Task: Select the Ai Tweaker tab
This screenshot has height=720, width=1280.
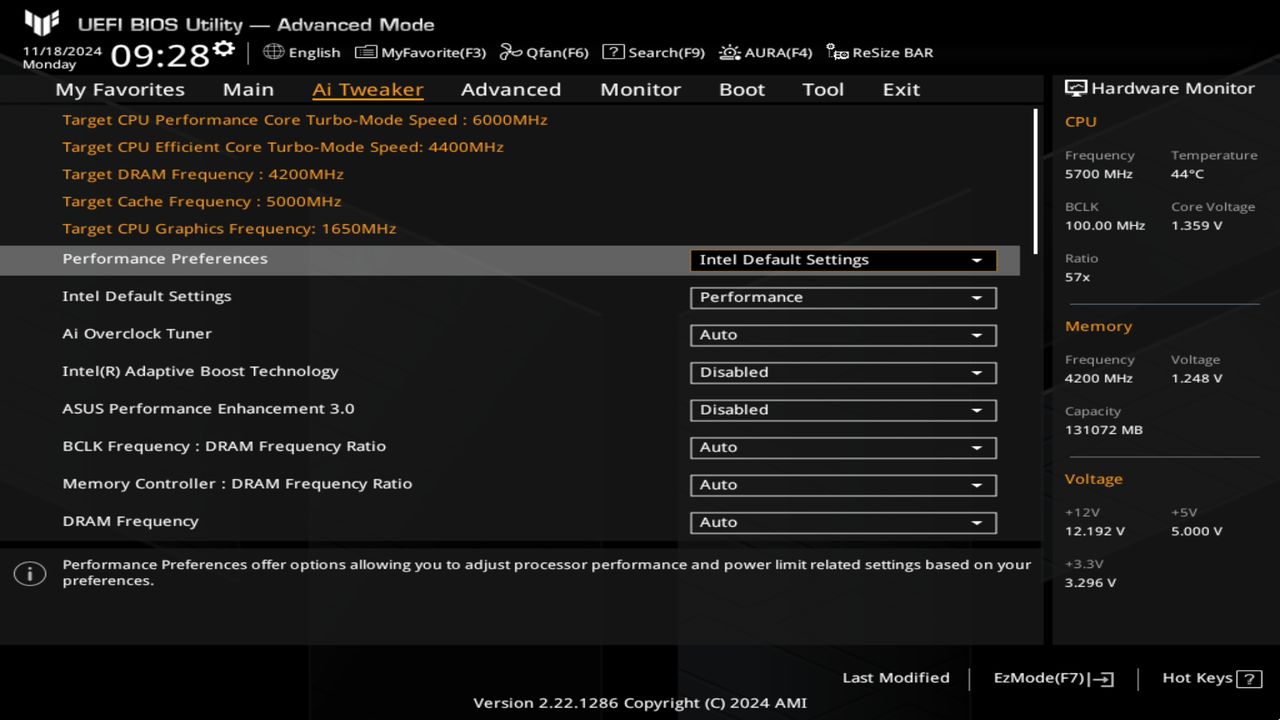Action: point(367,89)
